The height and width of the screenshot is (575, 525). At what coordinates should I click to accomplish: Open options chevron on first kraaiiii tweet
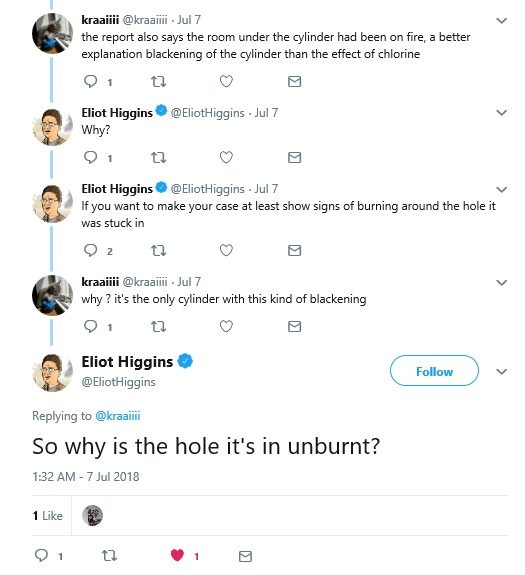click(x=501, y=21)
